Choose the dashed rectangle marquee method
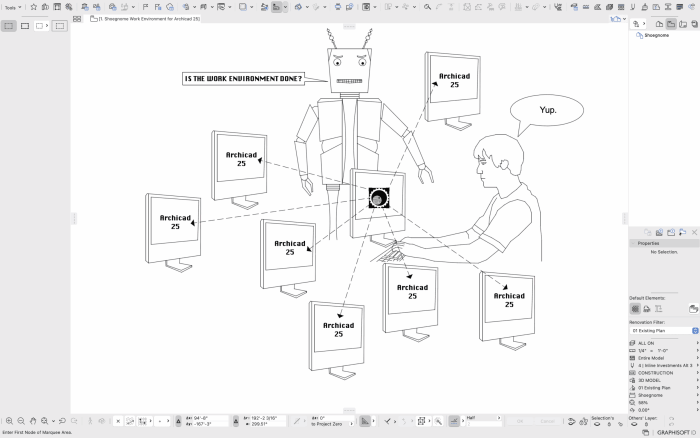Screen dimensions: 700x438 tap(59, 26)
